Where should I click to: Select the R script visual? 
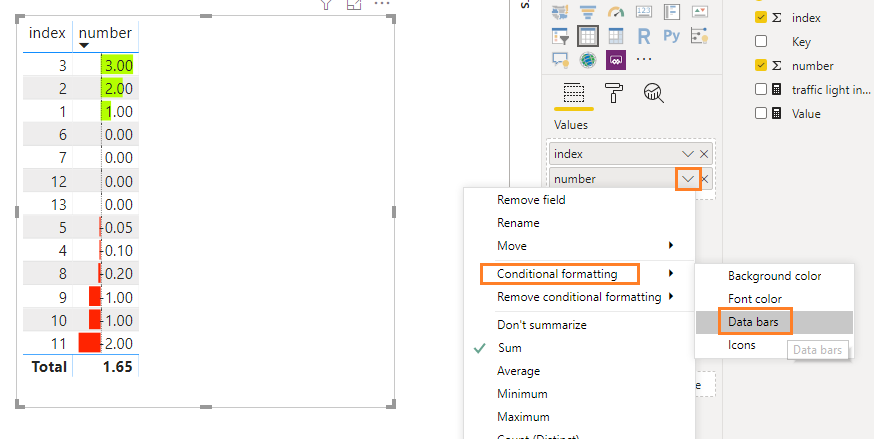(x=644, y=36)
